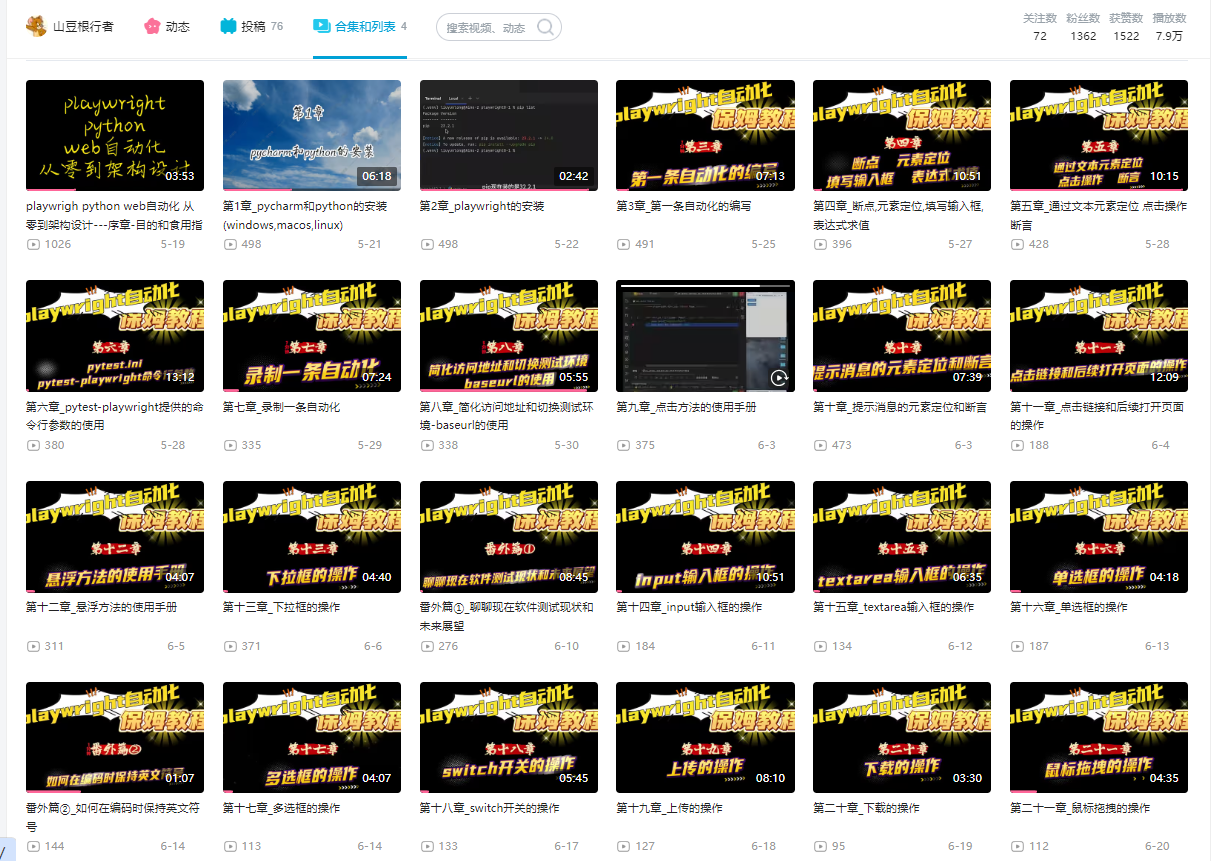This screenshot has height=861, width=1211.
Task: Open the 第四章 断点,元素定位 thumbnail
Action: [902, 136]
